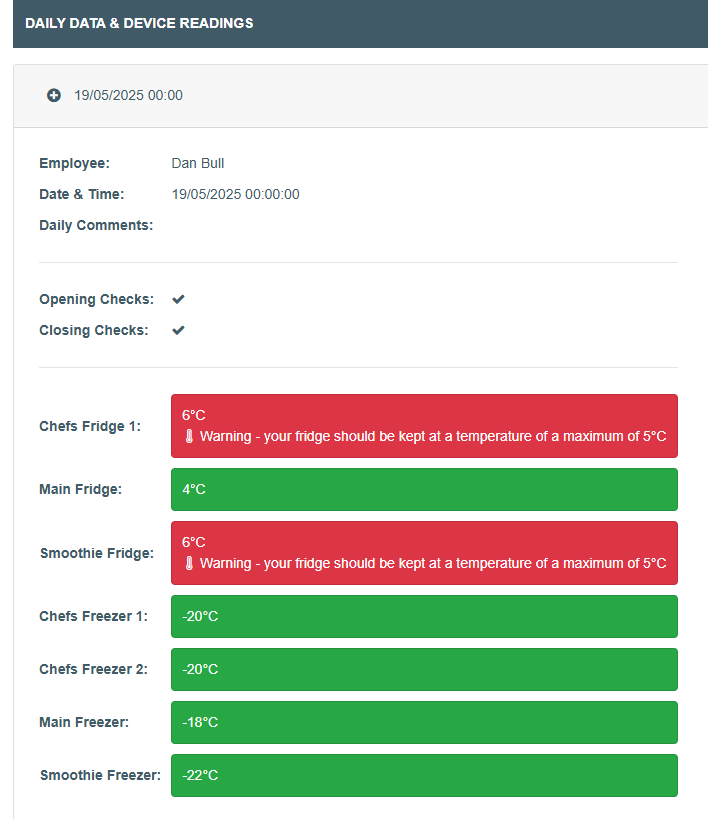
Task: Click the 19/05/2025 00:00 entry title
Action: [x=128, y=95]
